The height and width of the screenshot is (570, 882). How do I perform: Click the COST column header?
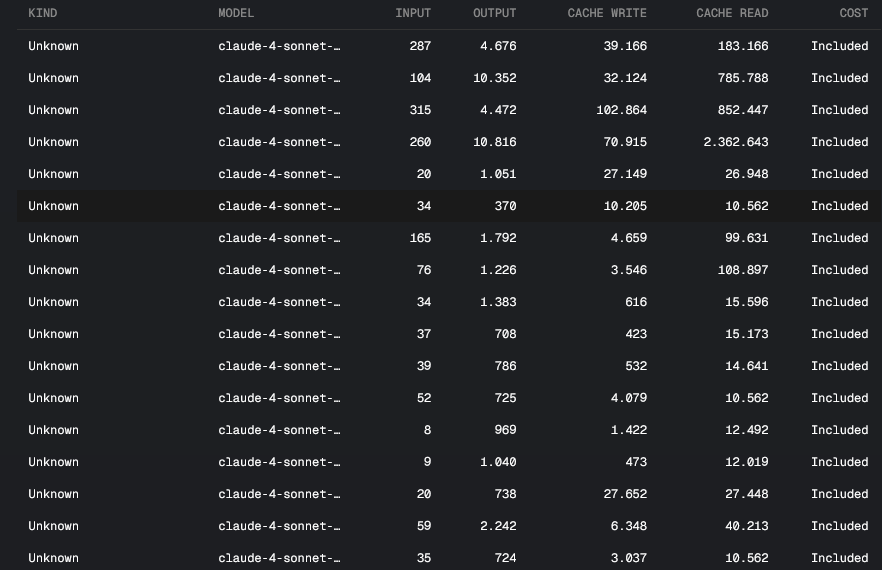click(853, 13)
